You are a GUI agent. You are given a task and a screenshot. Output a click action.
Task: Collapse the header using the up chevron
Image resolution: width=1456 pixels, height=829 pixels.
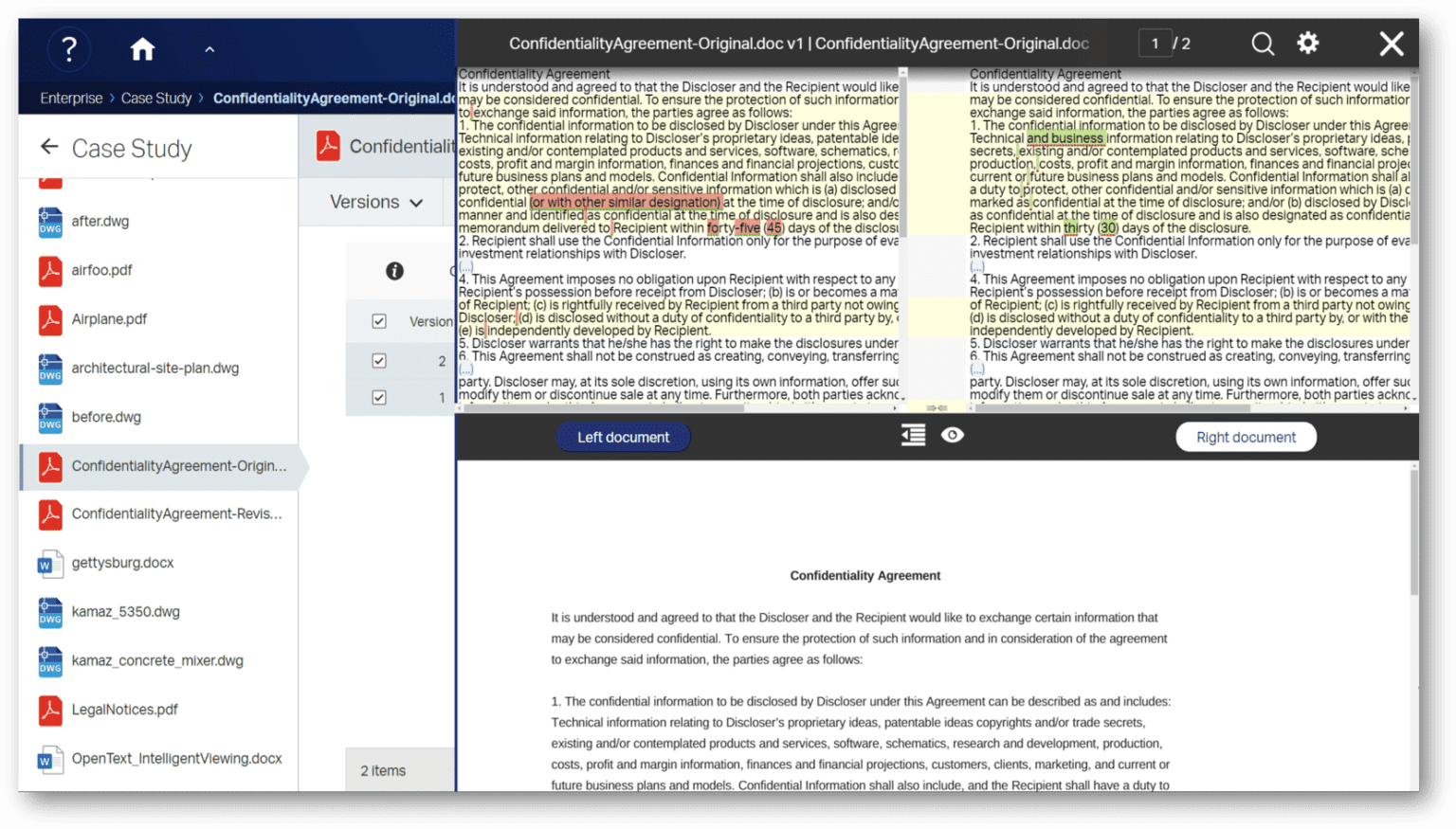(x=209, y=49)
